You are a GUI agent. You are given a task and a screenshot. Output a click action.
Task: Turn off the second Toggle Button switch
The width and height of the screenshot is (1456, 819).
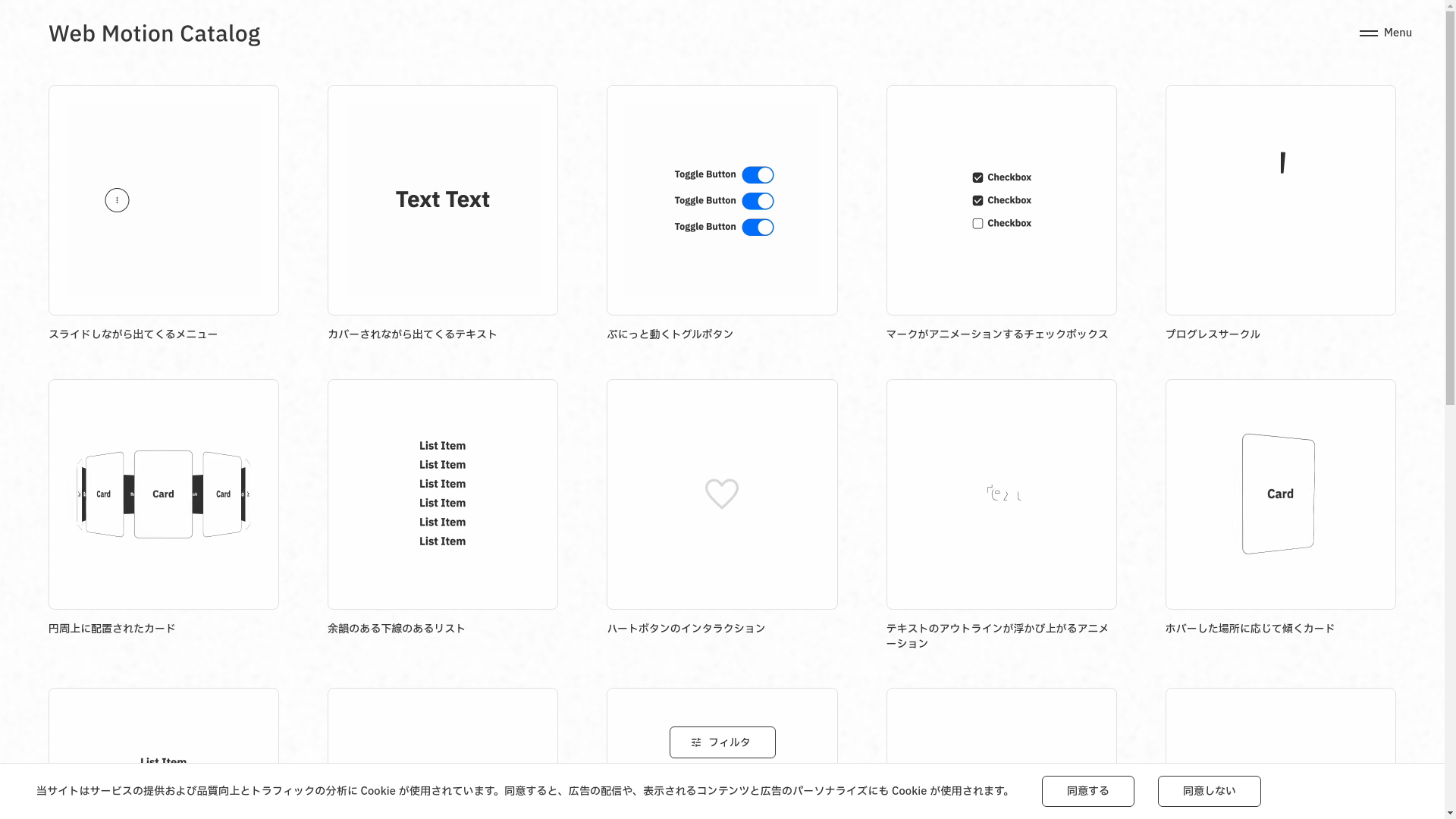(758, 201)
